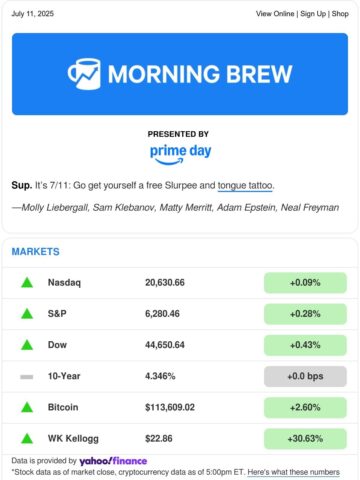The height and width of the screenshot is (480, 360).
Task: Click the 10-Year row label
Action: pyautogui.click(x=64, y=376)
